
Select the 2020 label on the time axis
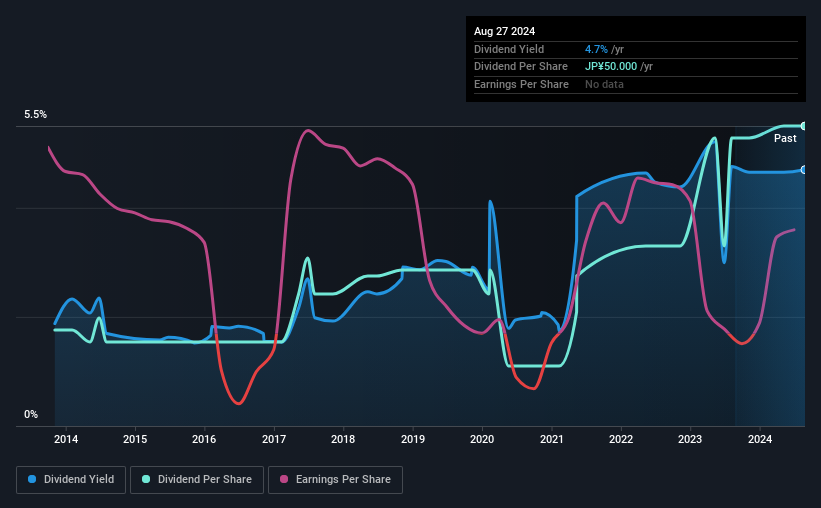[482, 439]
